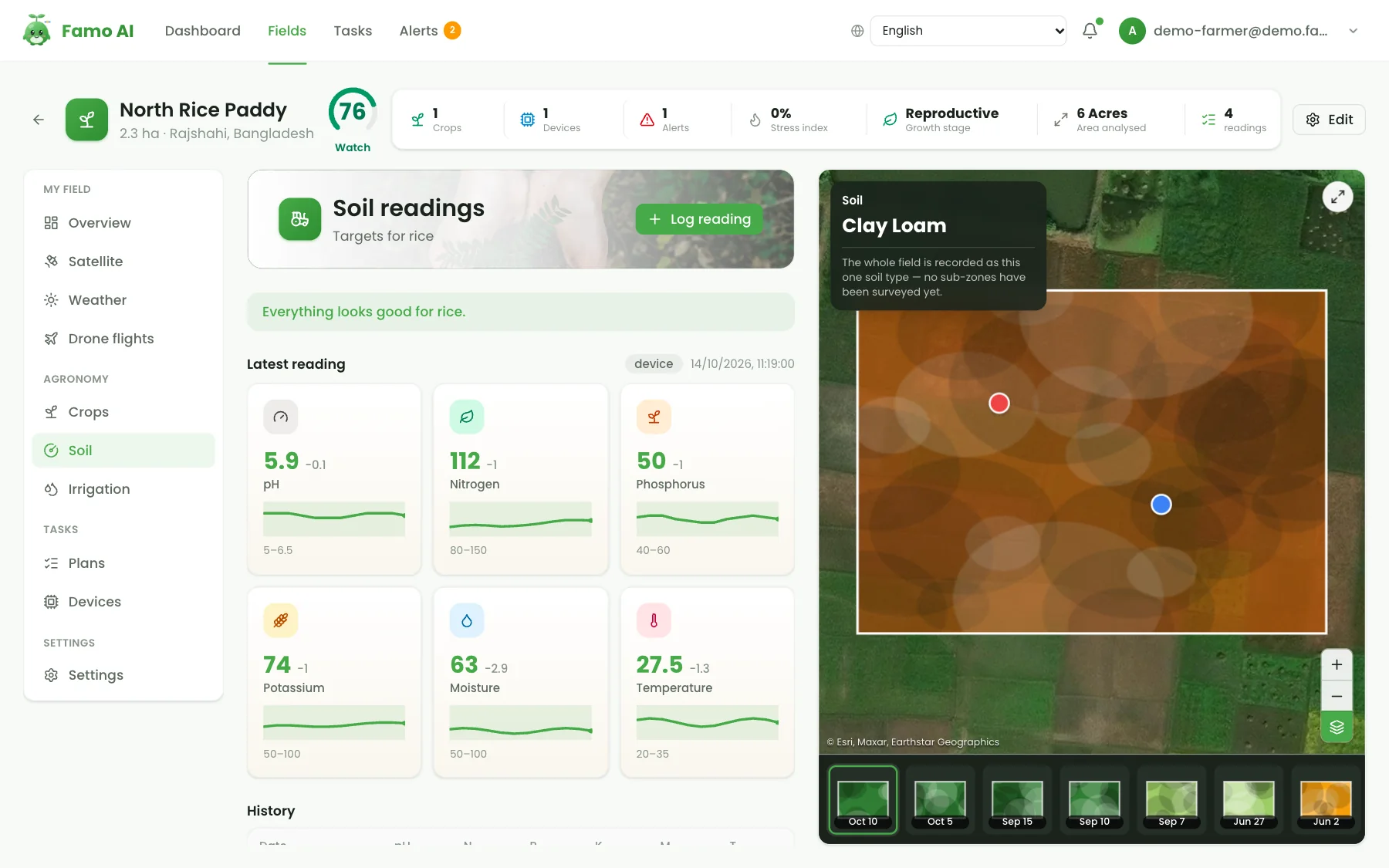Click the Alerts stat in the header

pos(665,120)
